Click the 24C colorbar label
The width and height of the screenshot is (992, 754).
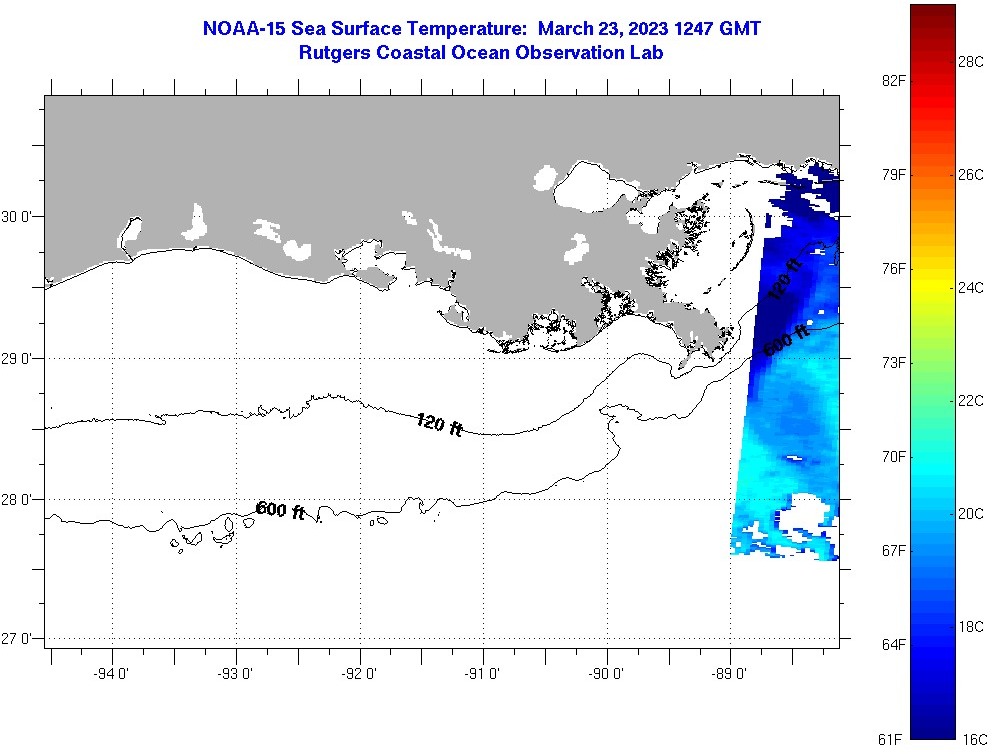pyautogui.click(x=971, y=288)
